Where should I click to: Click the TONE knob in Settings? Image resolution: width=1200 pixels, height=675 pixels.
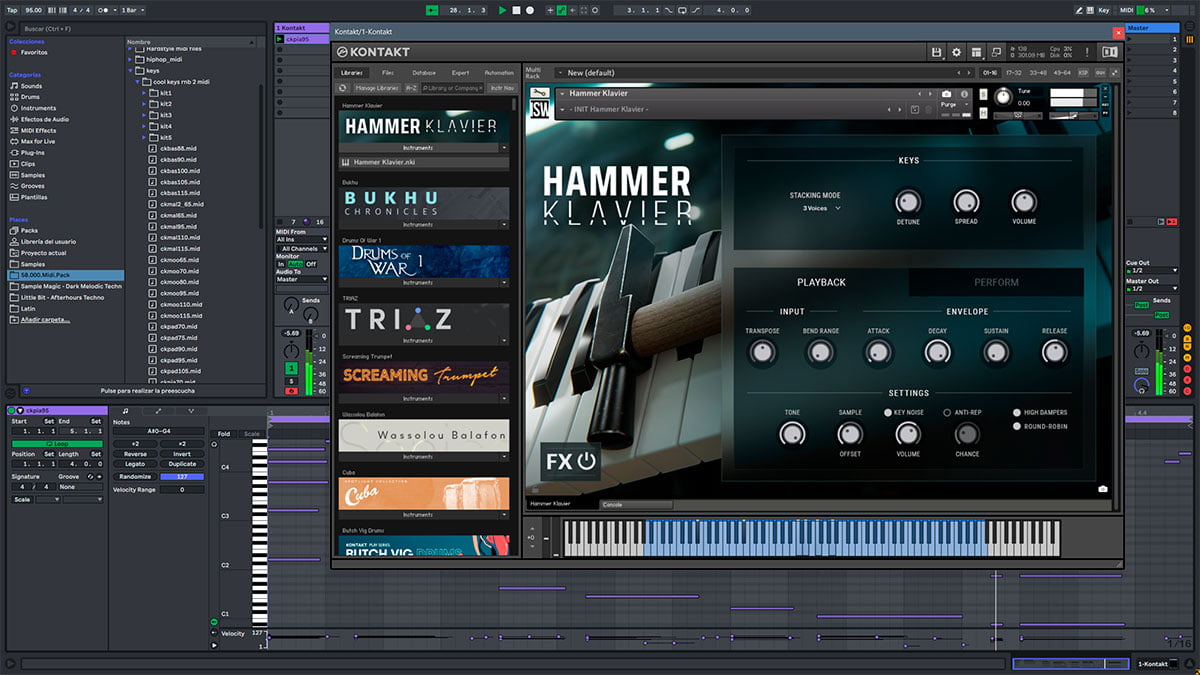click(x=792, y=433)
